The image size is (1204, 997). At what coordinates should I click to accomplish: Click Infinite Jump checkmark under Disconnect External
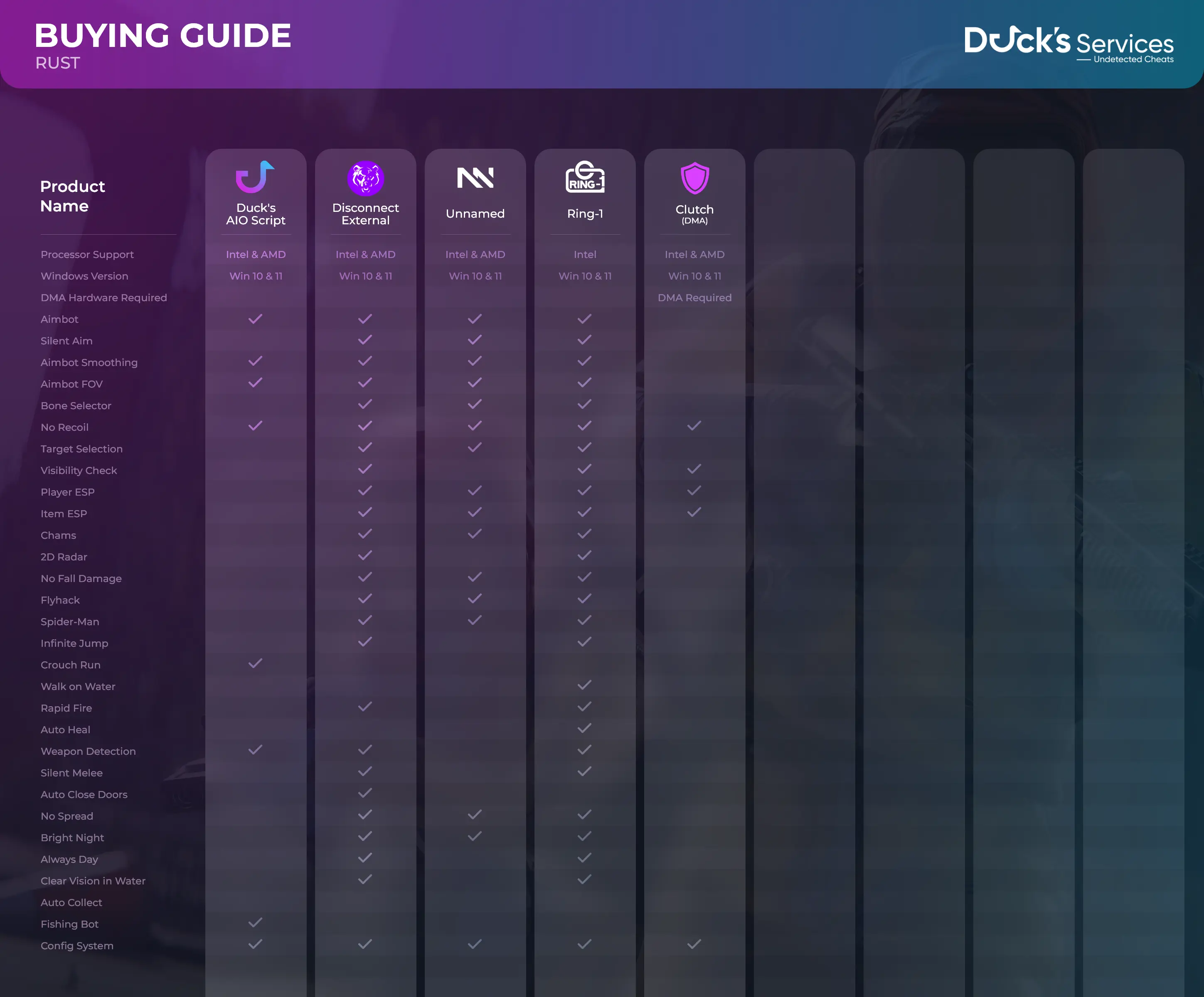365,642
